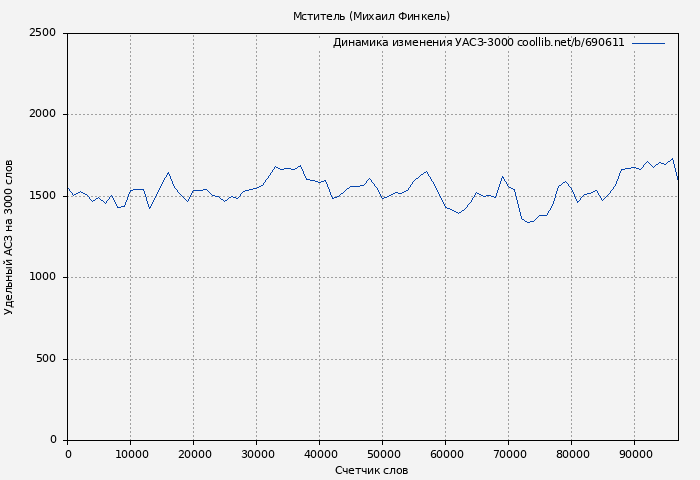This screenshot has height=480, width=700.
Task: Click the 10000 tick label on x-axis
Action: point(130,454)
